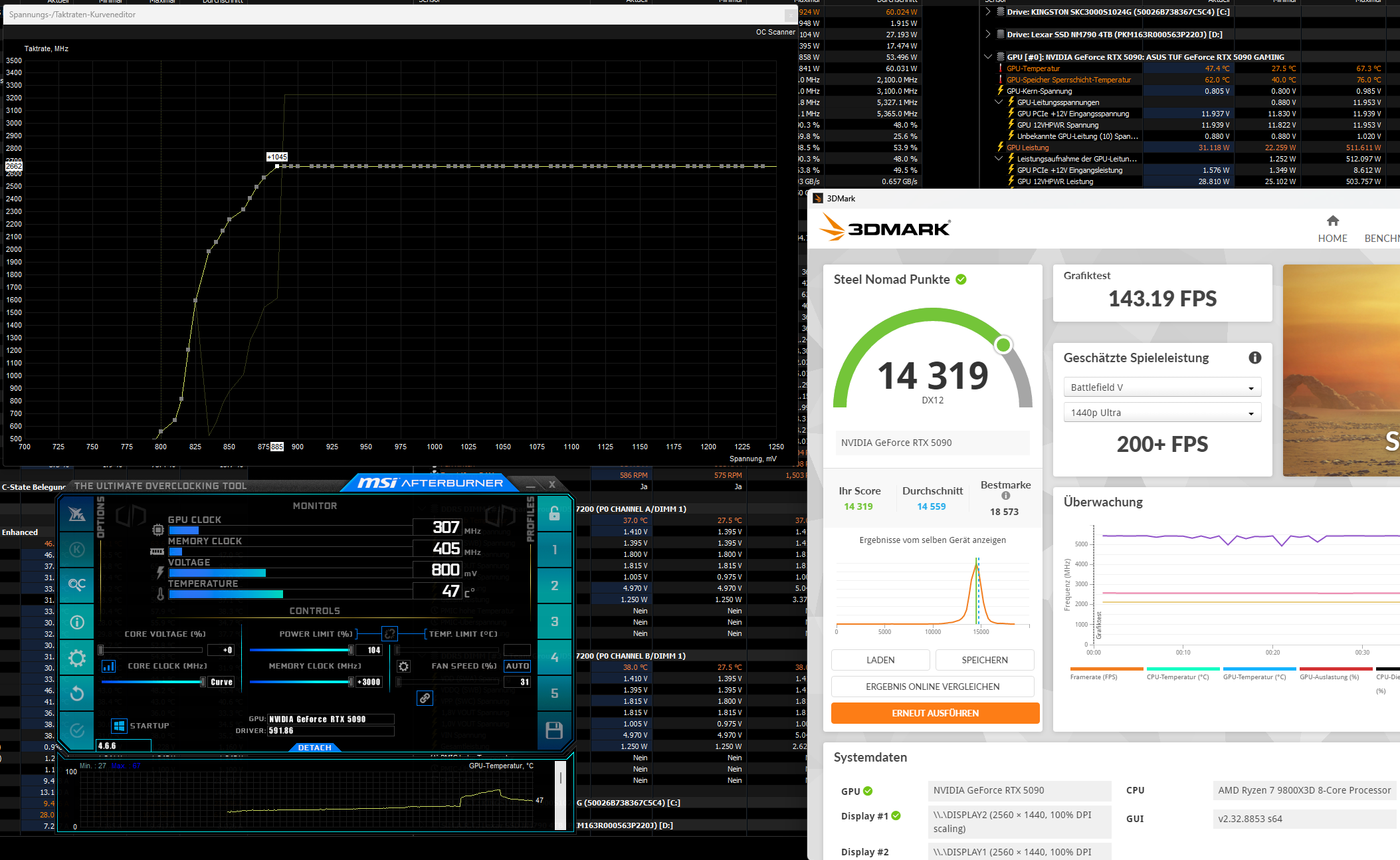Image resolution: width=1400 pixels, height=860 pixels.
Task: Expand the KINGSTON drive sensor group
Action: (x=988, y=11)
